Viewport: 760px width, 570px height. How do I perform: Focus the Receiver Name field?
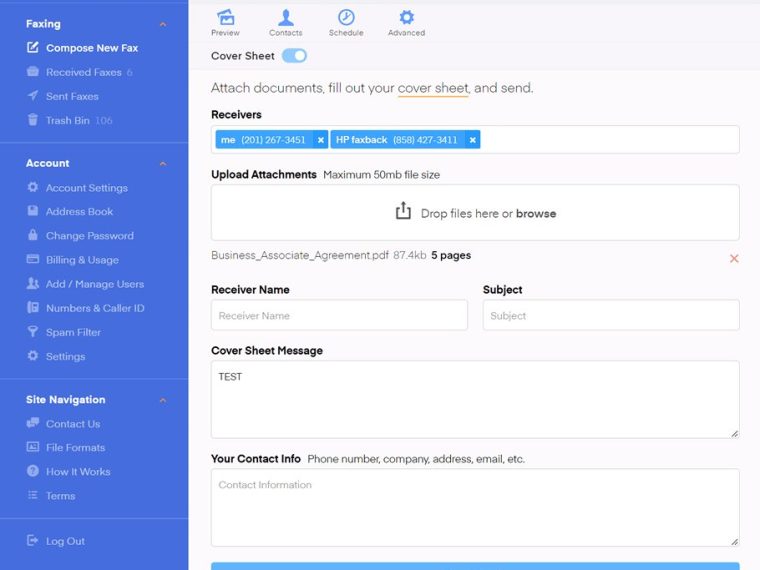click(339, 315)
